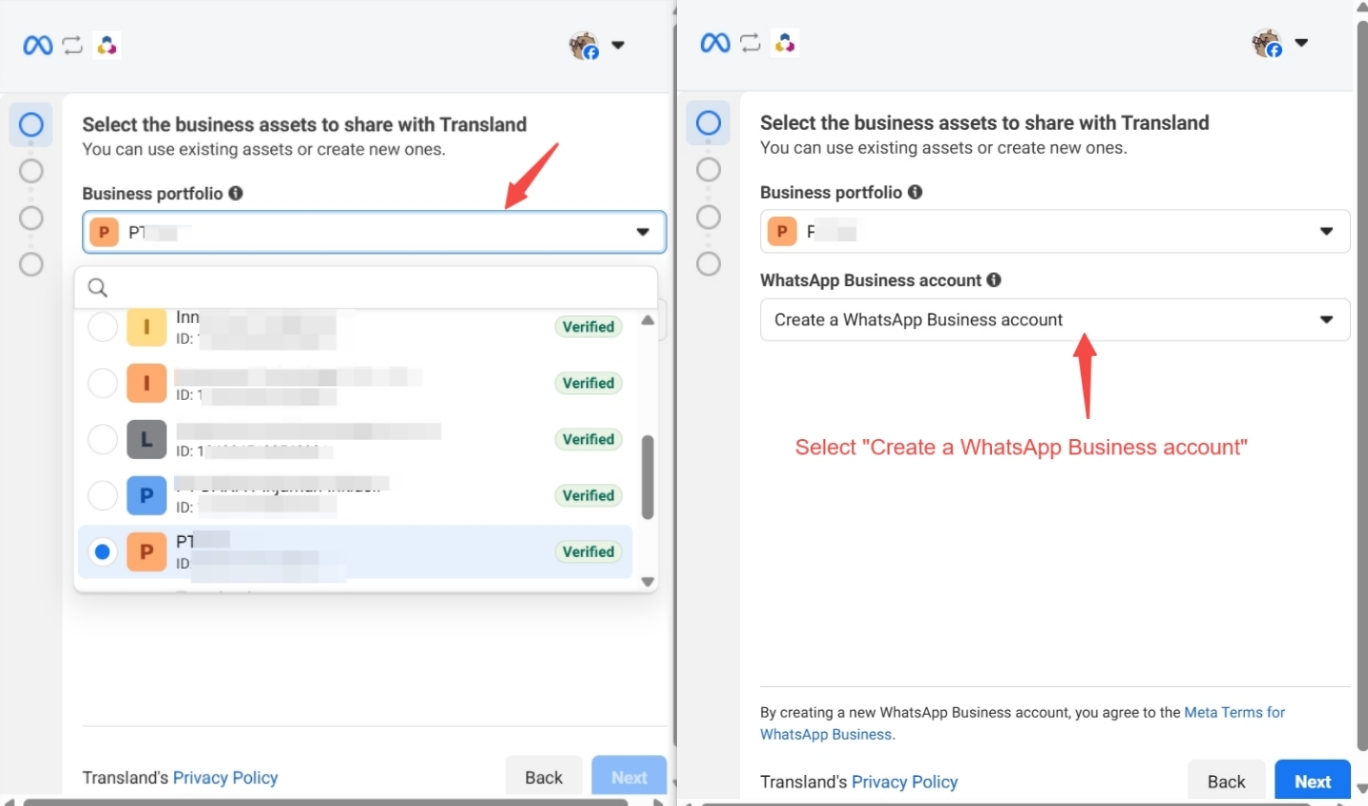The width and height of the screenshot is (1368, 806).
Task: Open the Meta Terms for WhatsApp Business link
Action: [1234, 713]
